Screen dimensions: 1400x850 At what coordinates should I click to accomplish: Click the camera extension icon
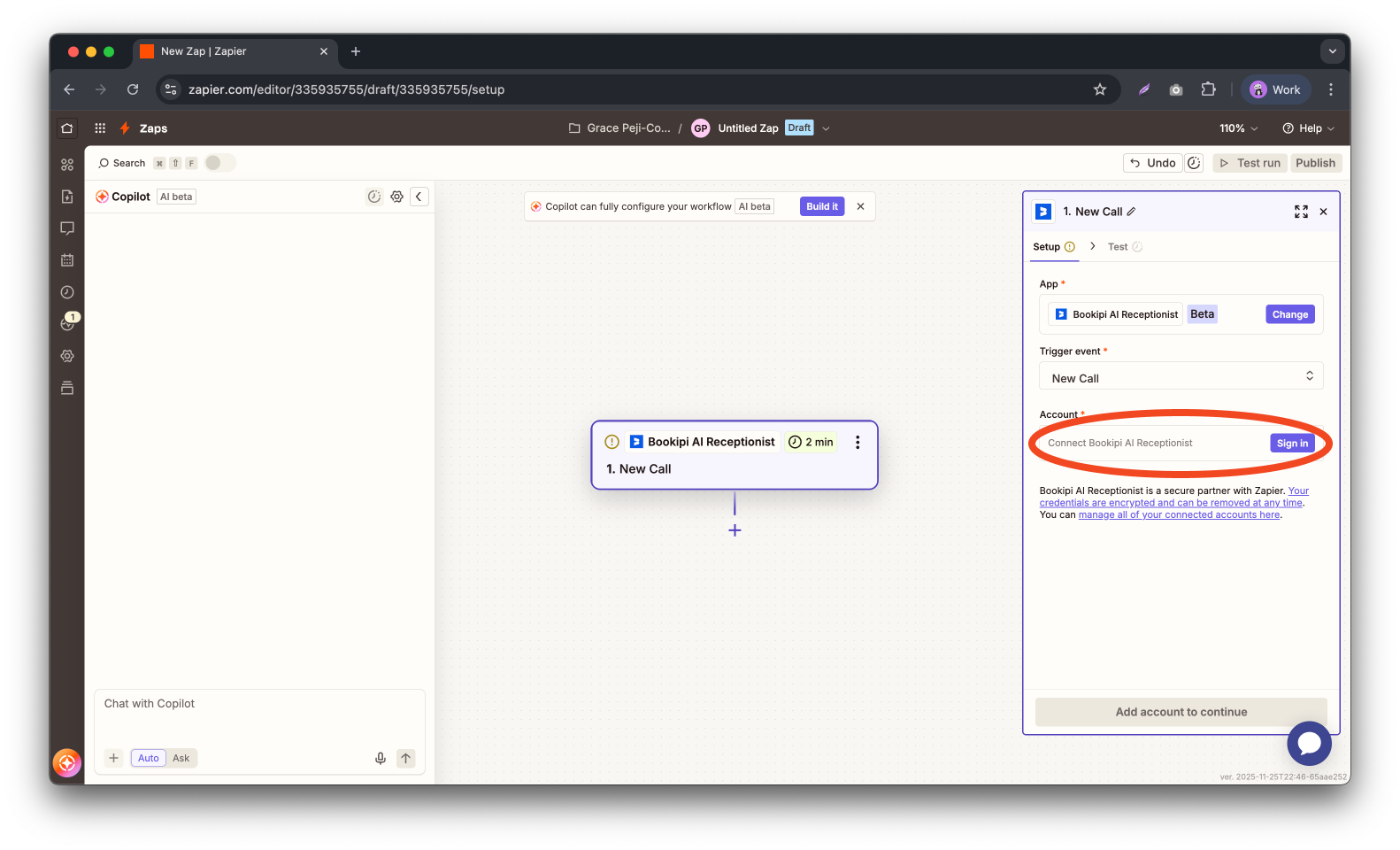pos(1176,89)
